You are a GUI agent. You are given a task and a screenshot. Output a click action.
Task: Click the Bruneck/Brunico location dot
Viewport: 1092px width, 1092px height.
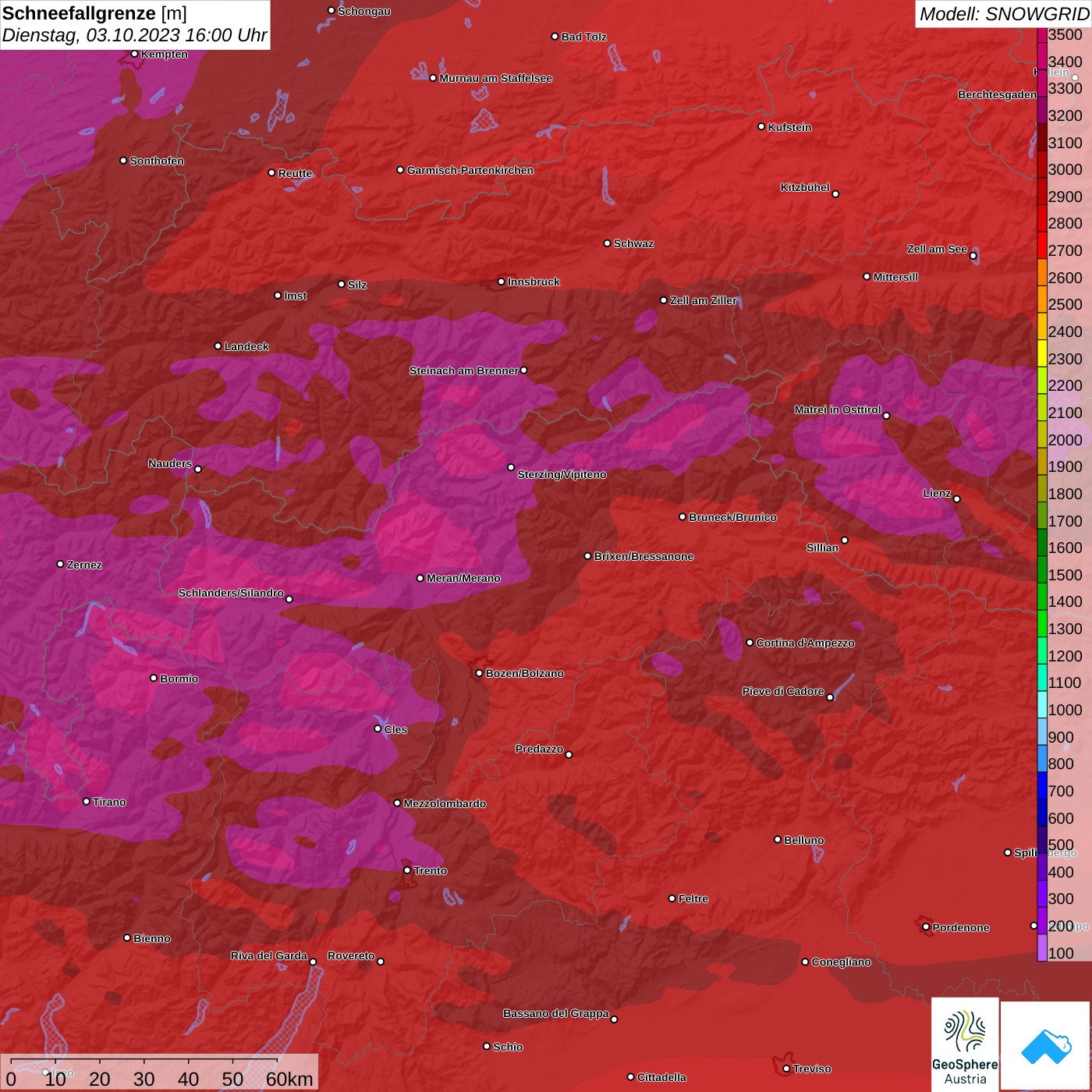point(682,516)
